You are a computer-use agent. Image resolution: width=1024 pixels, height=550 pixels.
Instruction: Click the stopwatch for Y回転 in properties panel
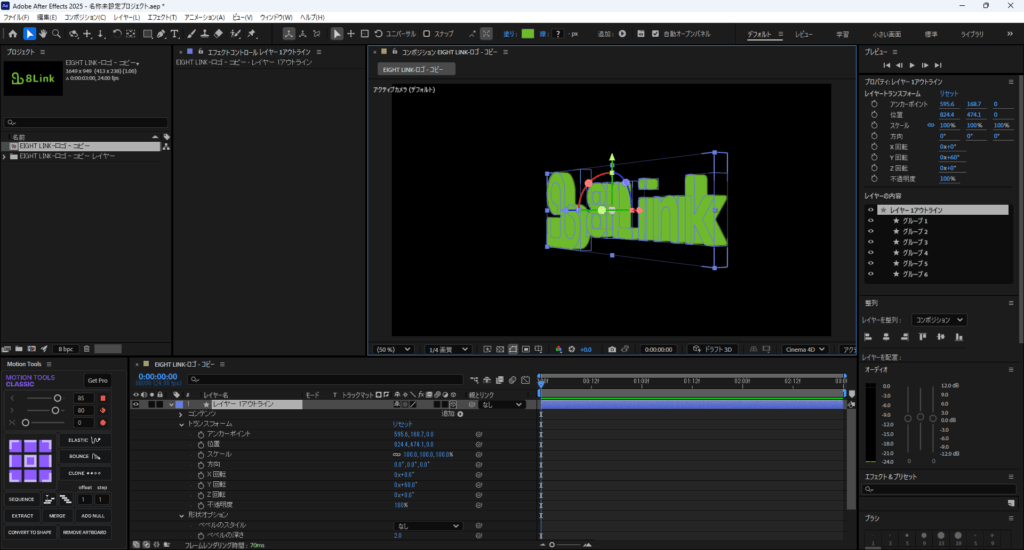(x=874, y=157)
